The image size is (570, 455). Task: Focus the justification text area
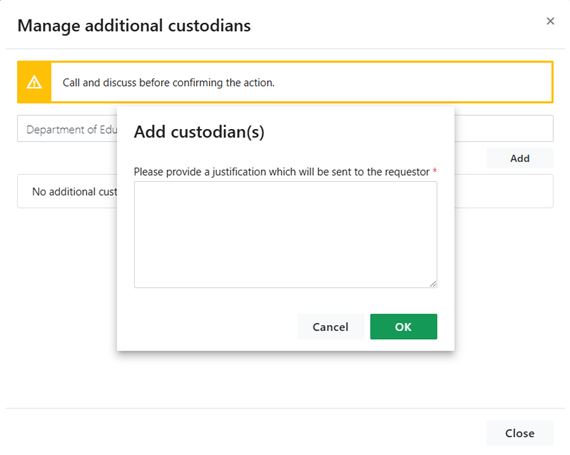[285, 234]
